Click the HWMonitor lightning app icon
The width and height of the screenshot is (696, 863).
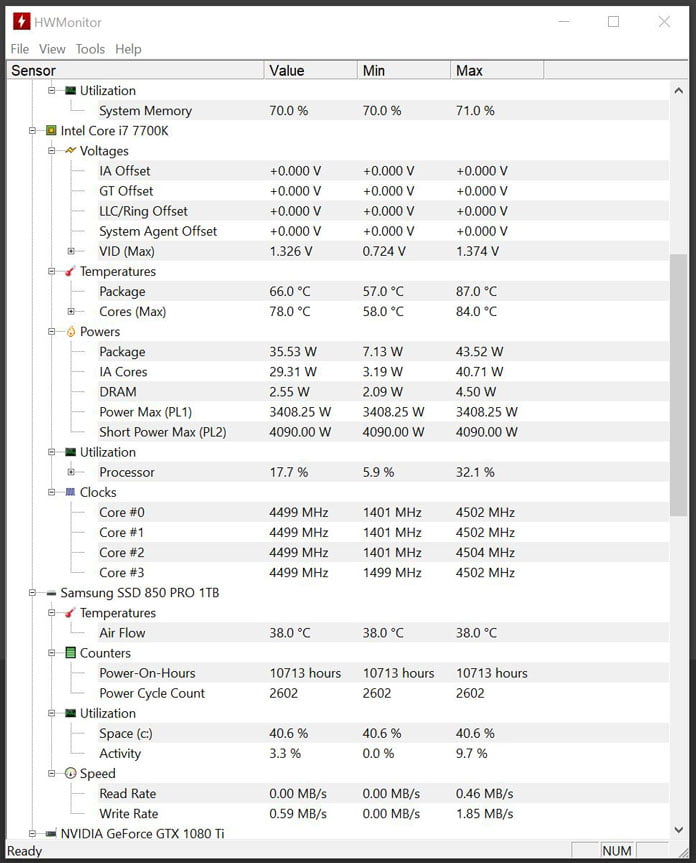[x=21, y=21]
